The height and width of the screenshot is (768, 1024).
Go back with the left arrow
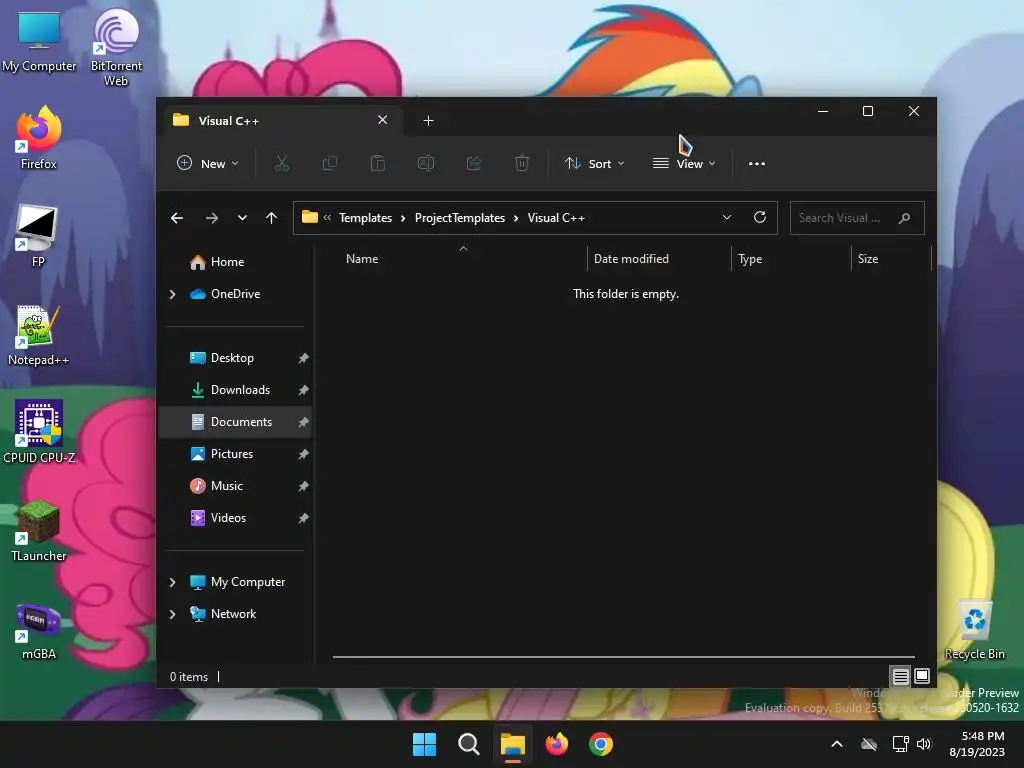[177, 218]
